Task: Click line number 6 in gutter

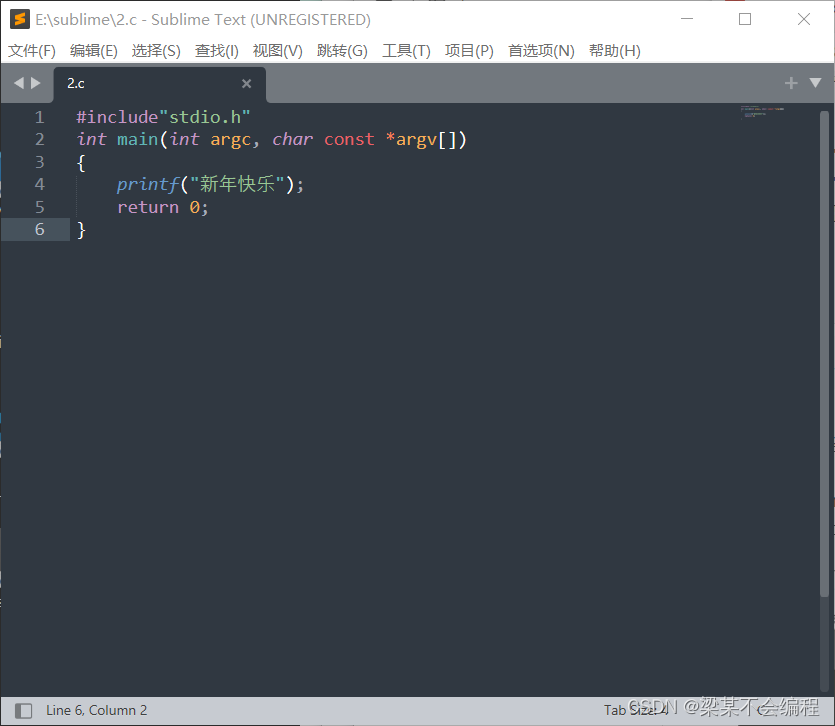Action: point(39,229)
